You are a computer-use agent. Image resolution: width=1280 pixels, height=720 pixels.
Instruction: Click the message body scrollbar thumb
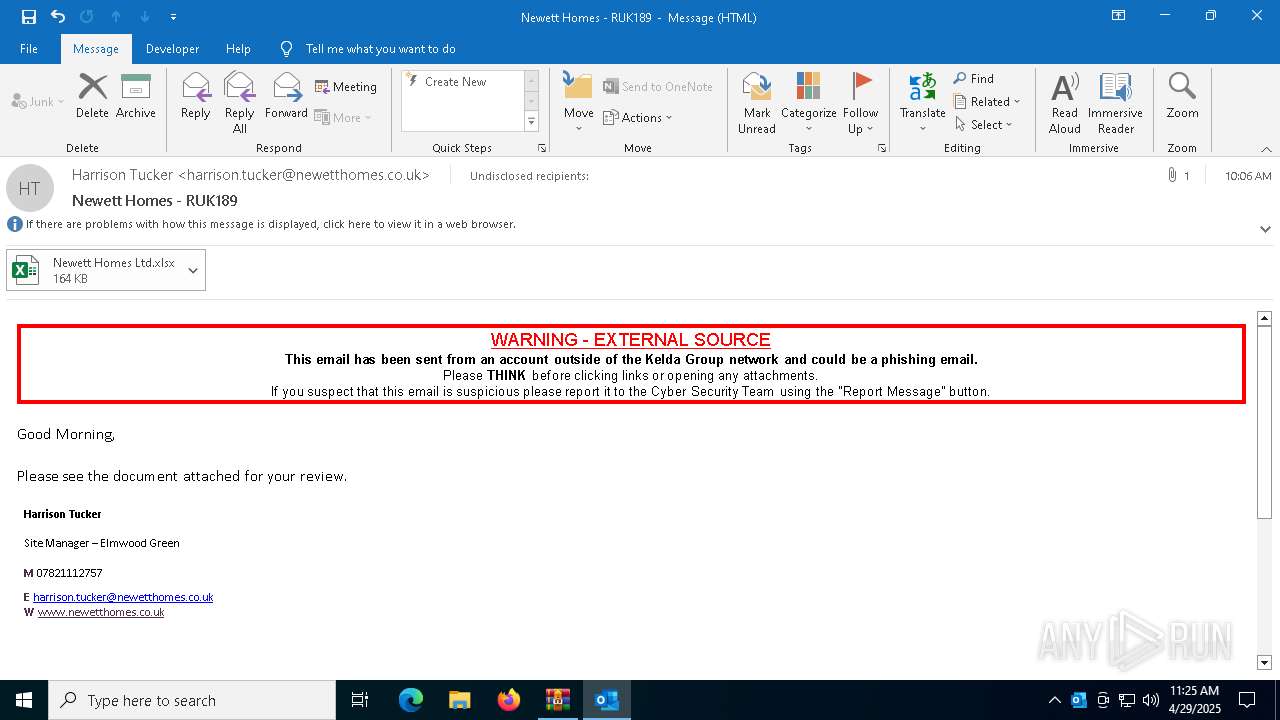(1264, 423)
